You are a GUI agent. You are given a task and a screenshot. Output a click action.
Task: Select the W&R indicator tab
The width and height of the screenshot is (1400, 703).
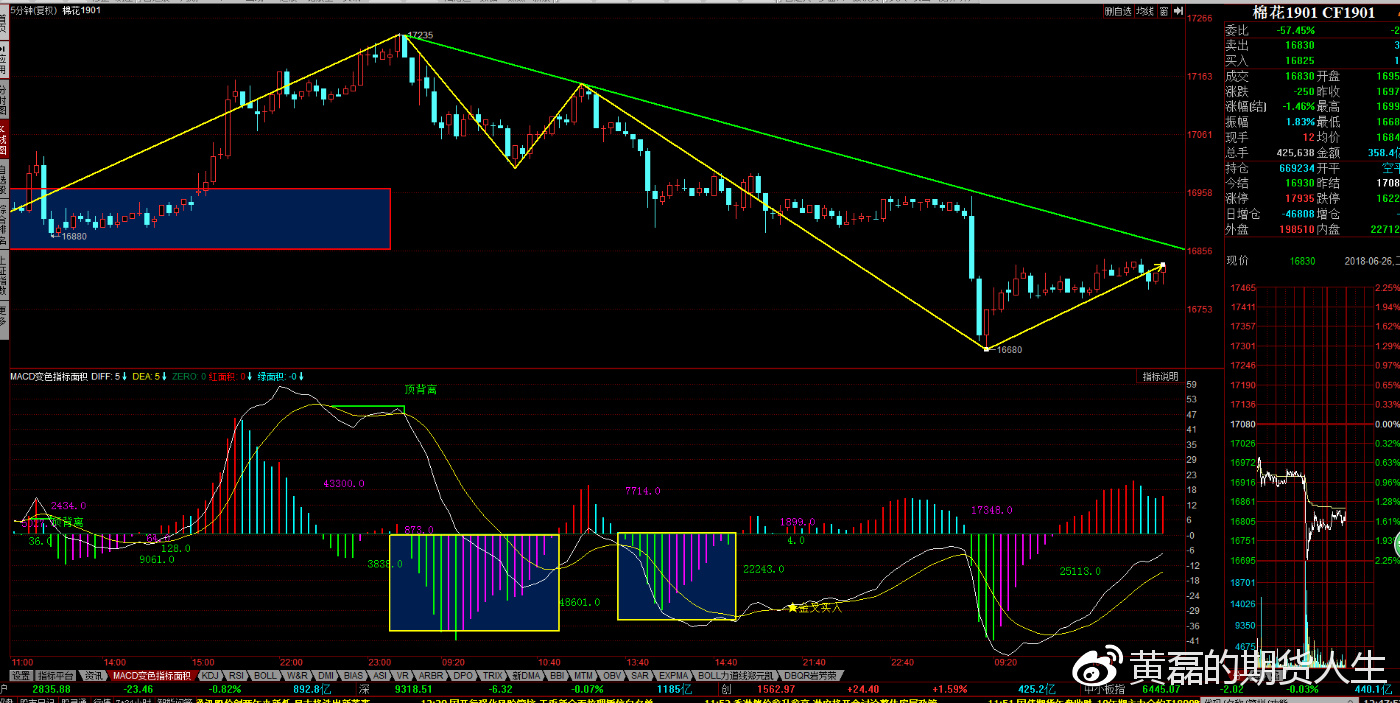coord(297,676)
